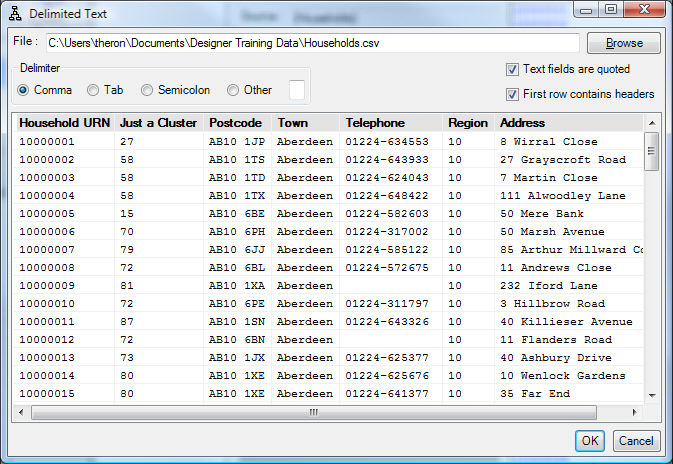
Task: Click telephone 01224-634553
Action: pos(387,142)
